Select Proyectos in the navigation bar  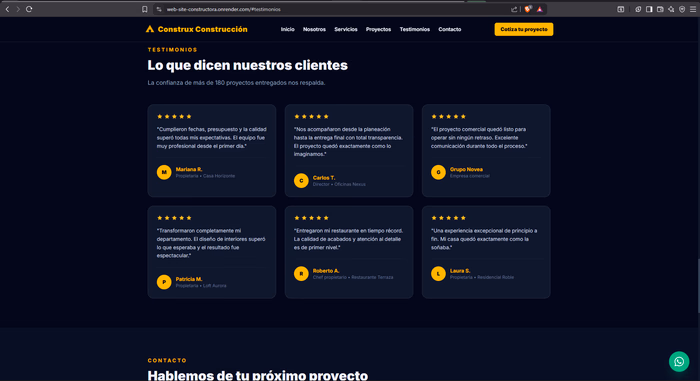click(x=378, y=29)
